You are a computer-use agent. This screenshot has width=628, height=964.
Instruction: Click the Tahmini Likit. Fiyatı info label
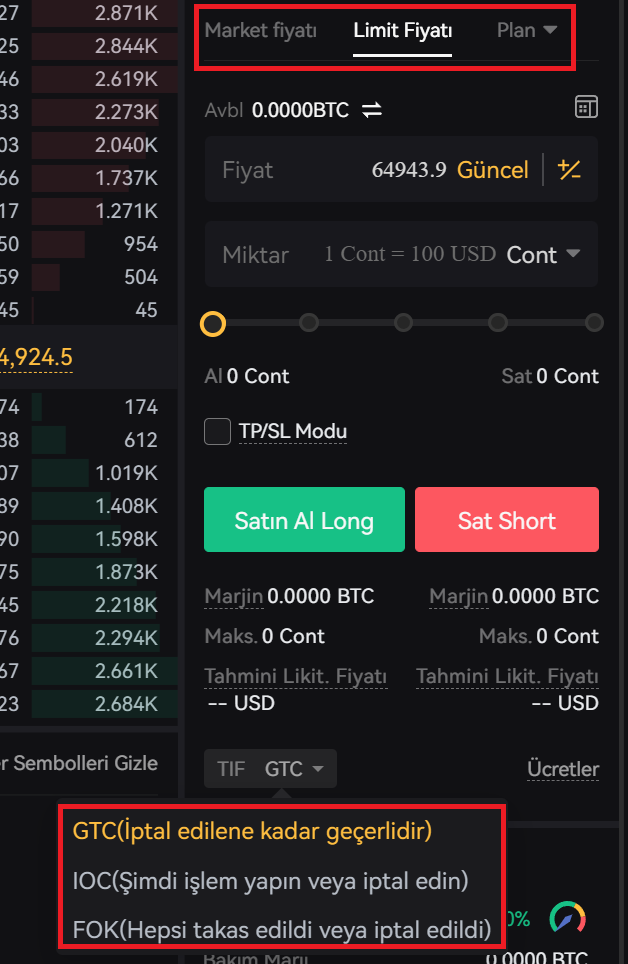(x=296, y=676)
